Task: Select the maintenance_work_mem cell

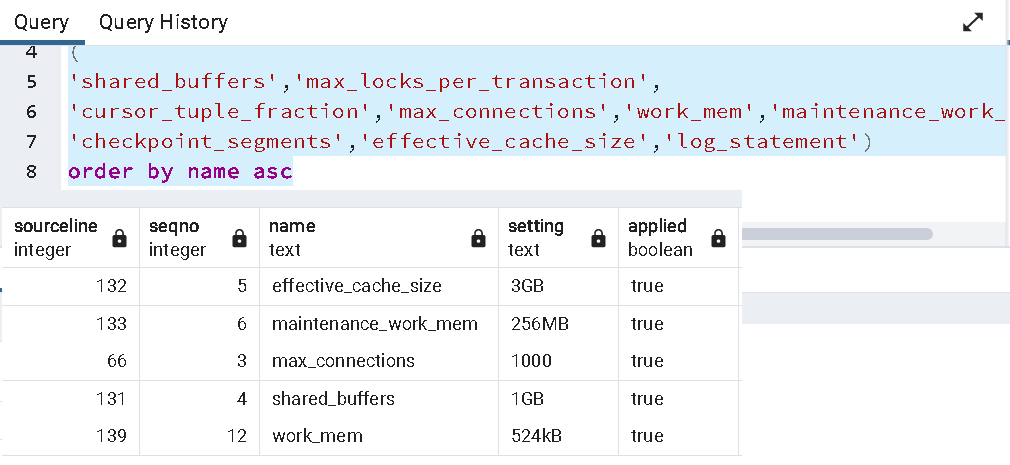Action: point(379,323)
